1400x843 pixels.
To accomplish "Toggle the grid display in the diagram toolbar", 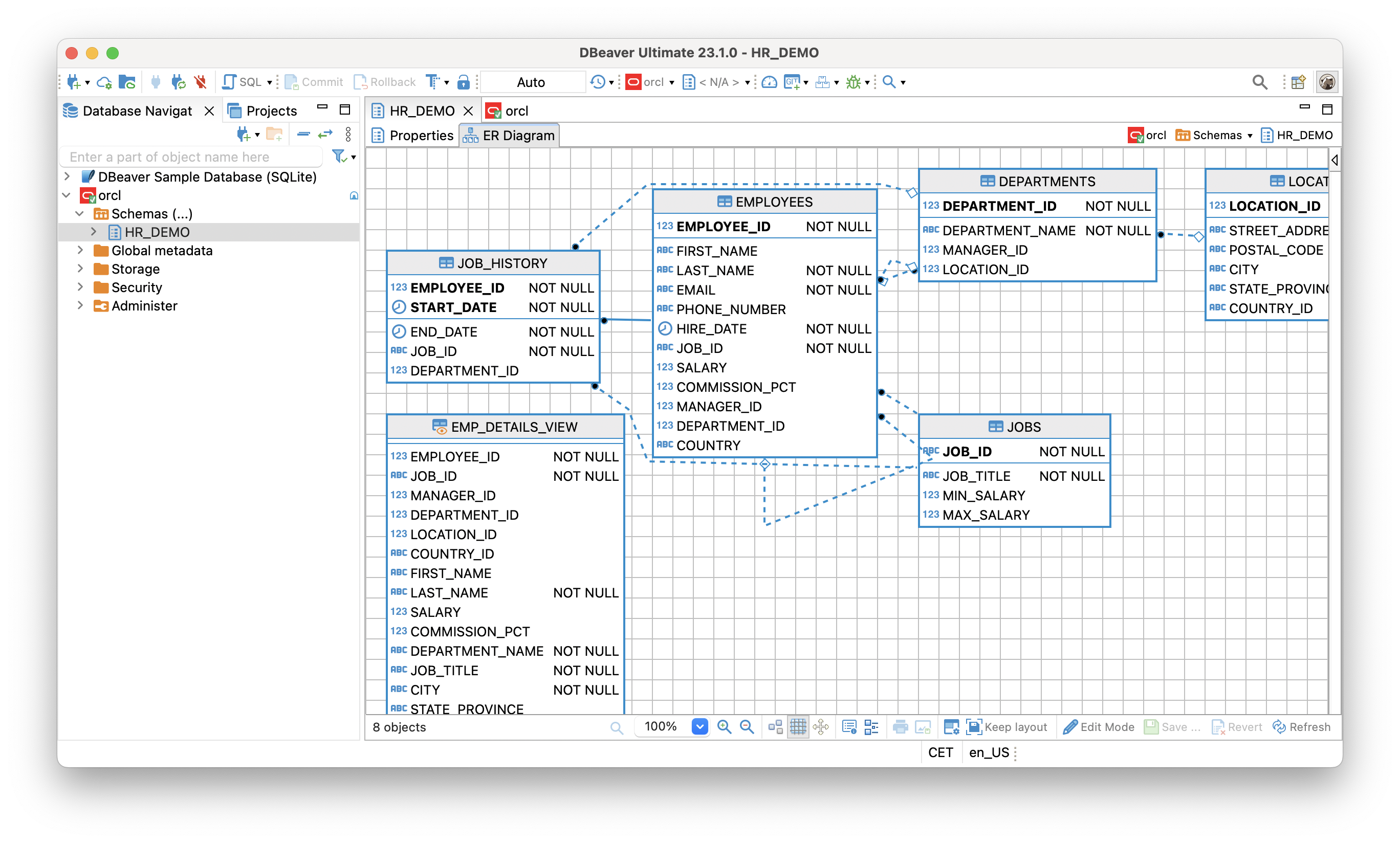I will click(798, 727).
